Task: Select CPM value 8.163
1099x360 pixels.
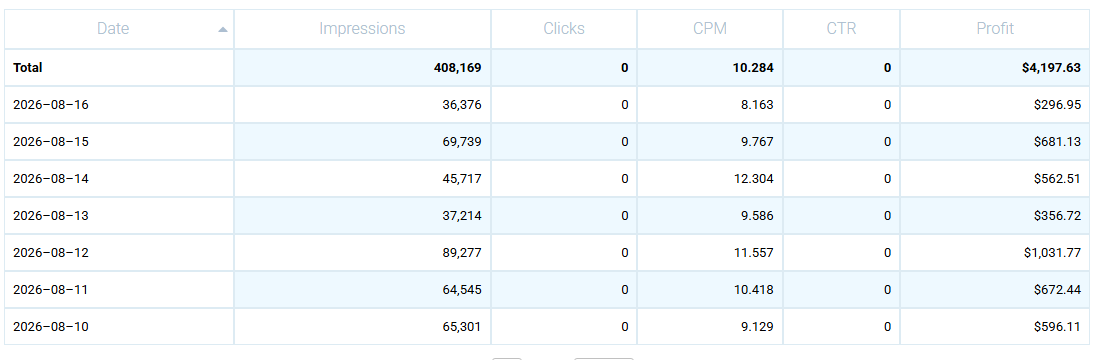Action: coord(758,105)
